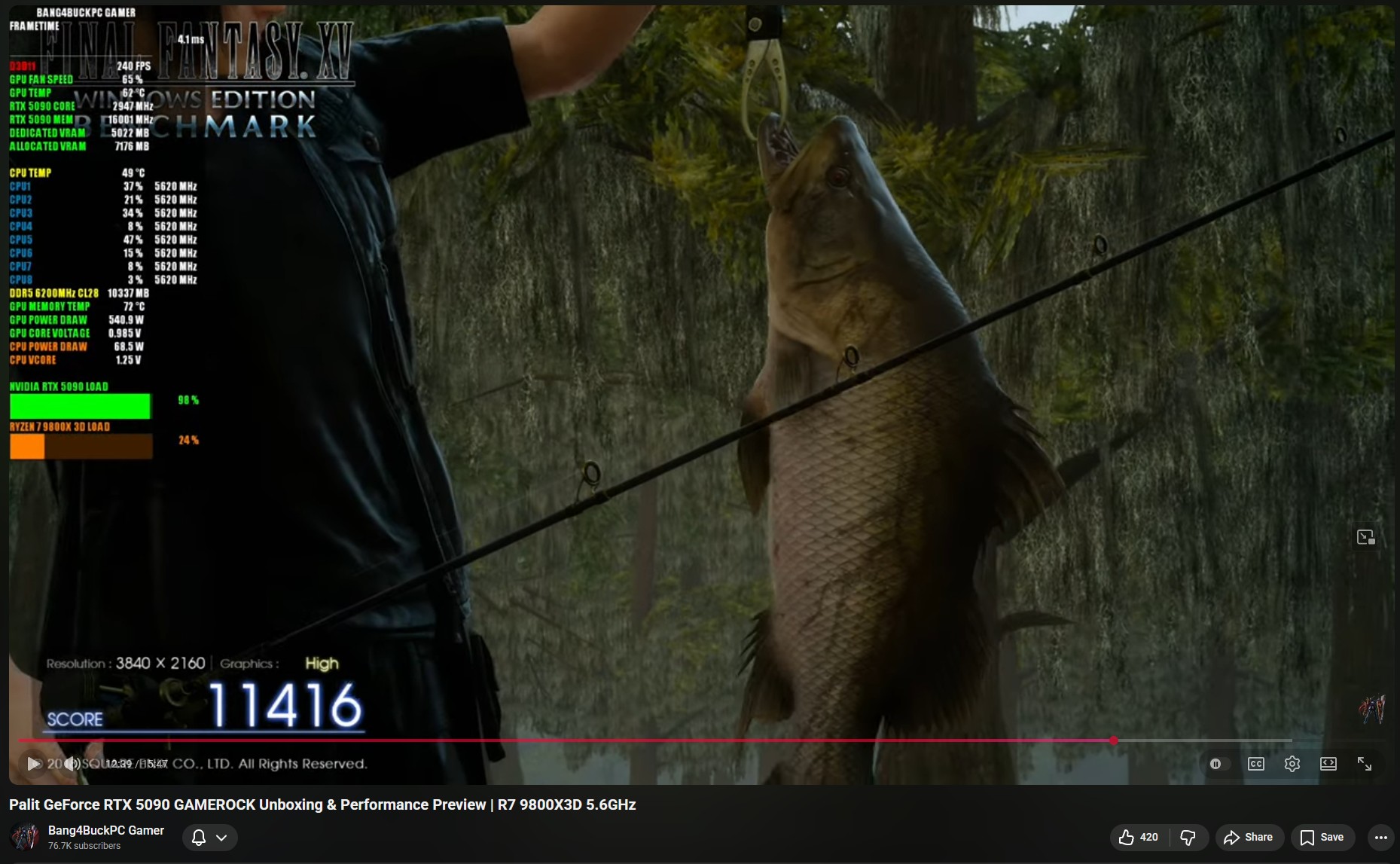Dislike this video

[x=1188, y=838]
